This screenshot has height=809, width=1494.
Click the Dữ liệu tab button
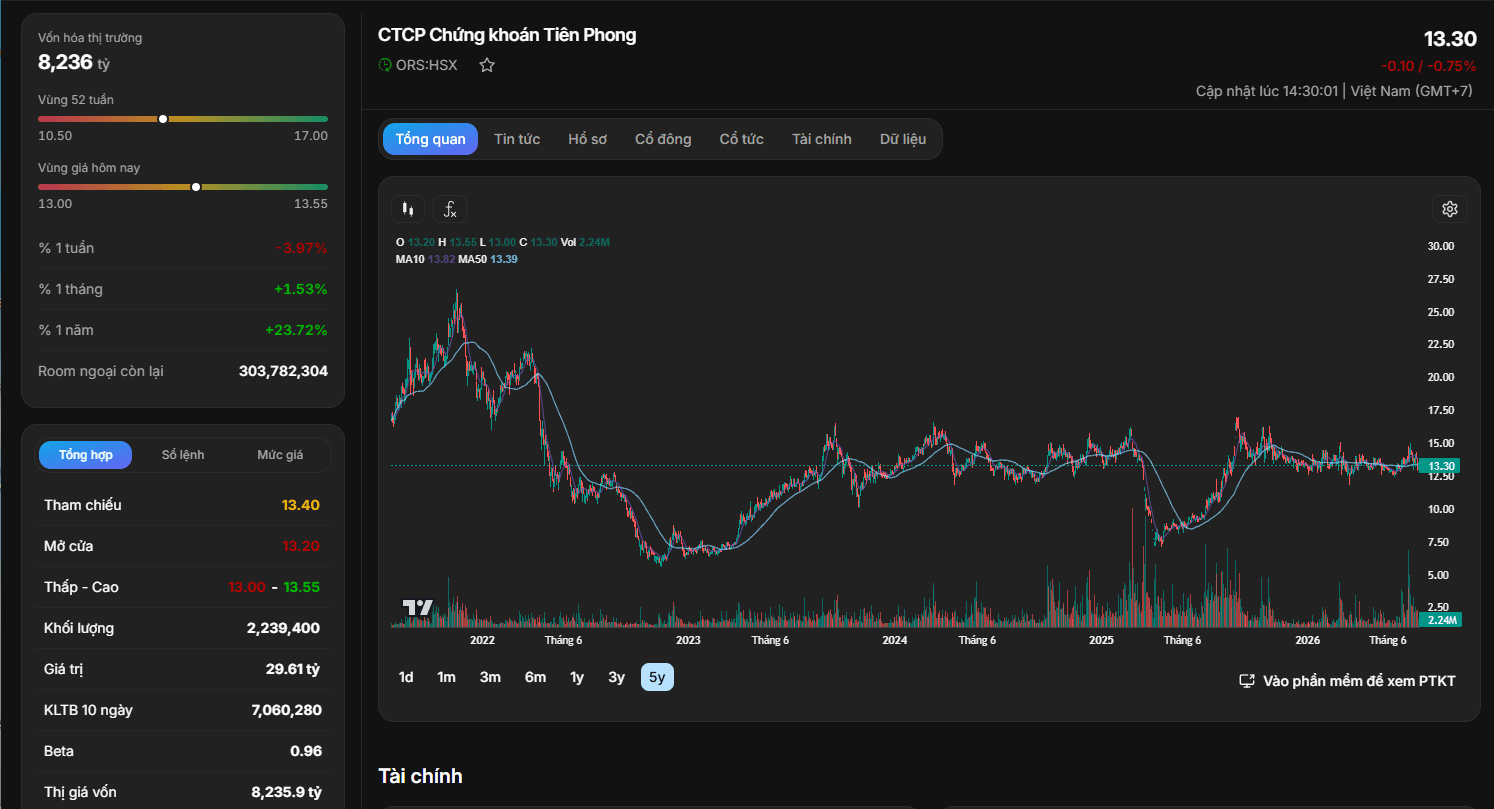pyautogui.click(x=903, y=139)
